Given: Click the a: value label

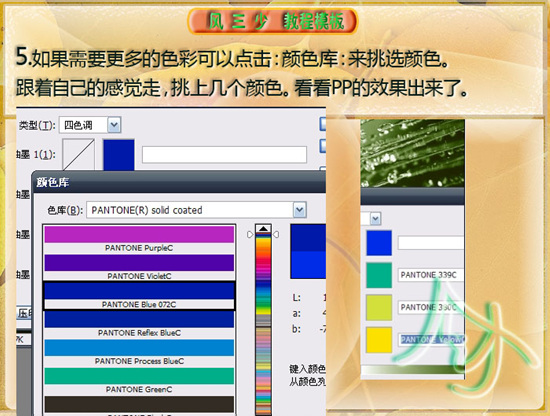Looking at the screenshot, I should point(296,313).
